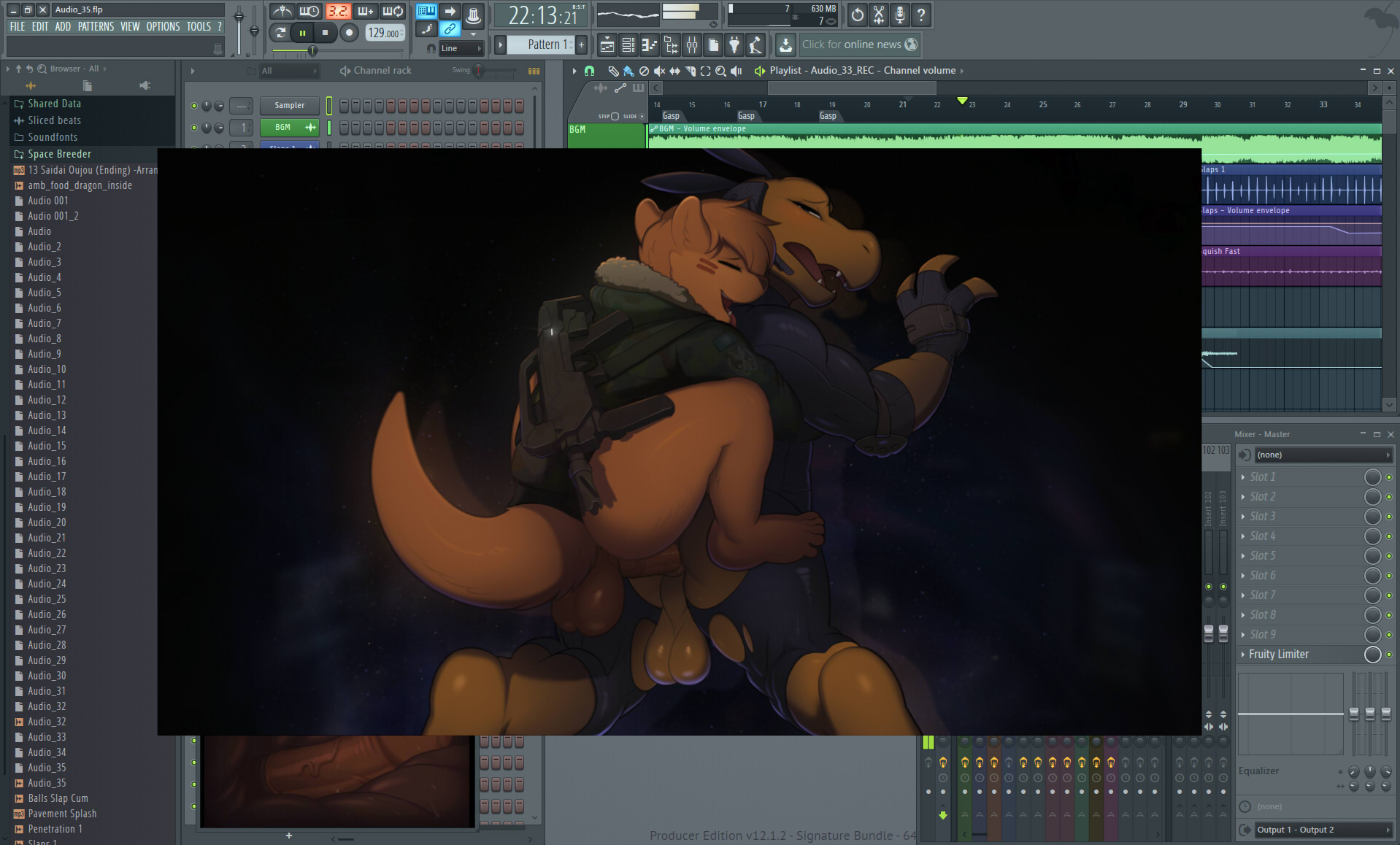
Task: Open the FILE menu
Action: point(18,26)
